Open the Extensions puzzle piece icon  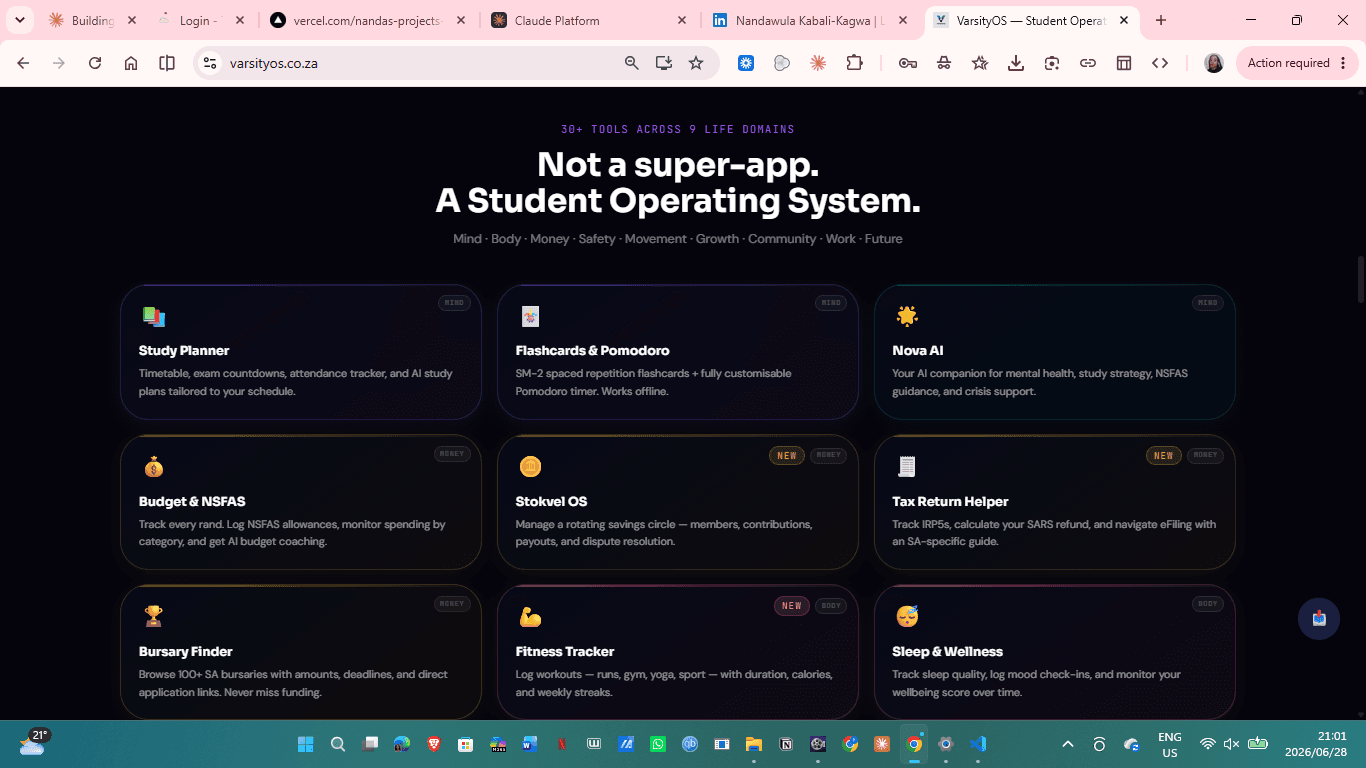click(x=854, y=63)
